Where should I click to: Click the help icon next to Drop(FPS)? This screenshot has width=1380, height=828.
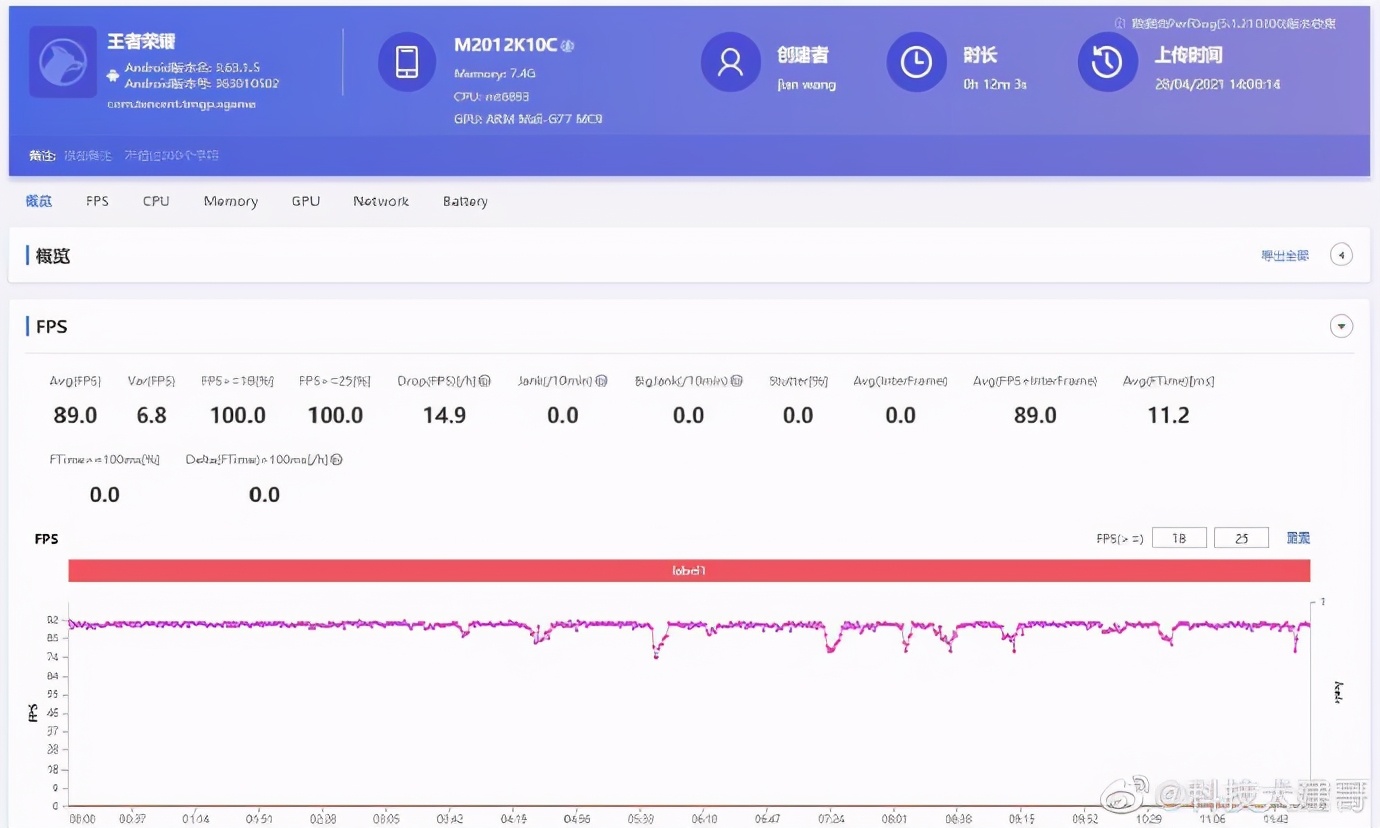484,381
